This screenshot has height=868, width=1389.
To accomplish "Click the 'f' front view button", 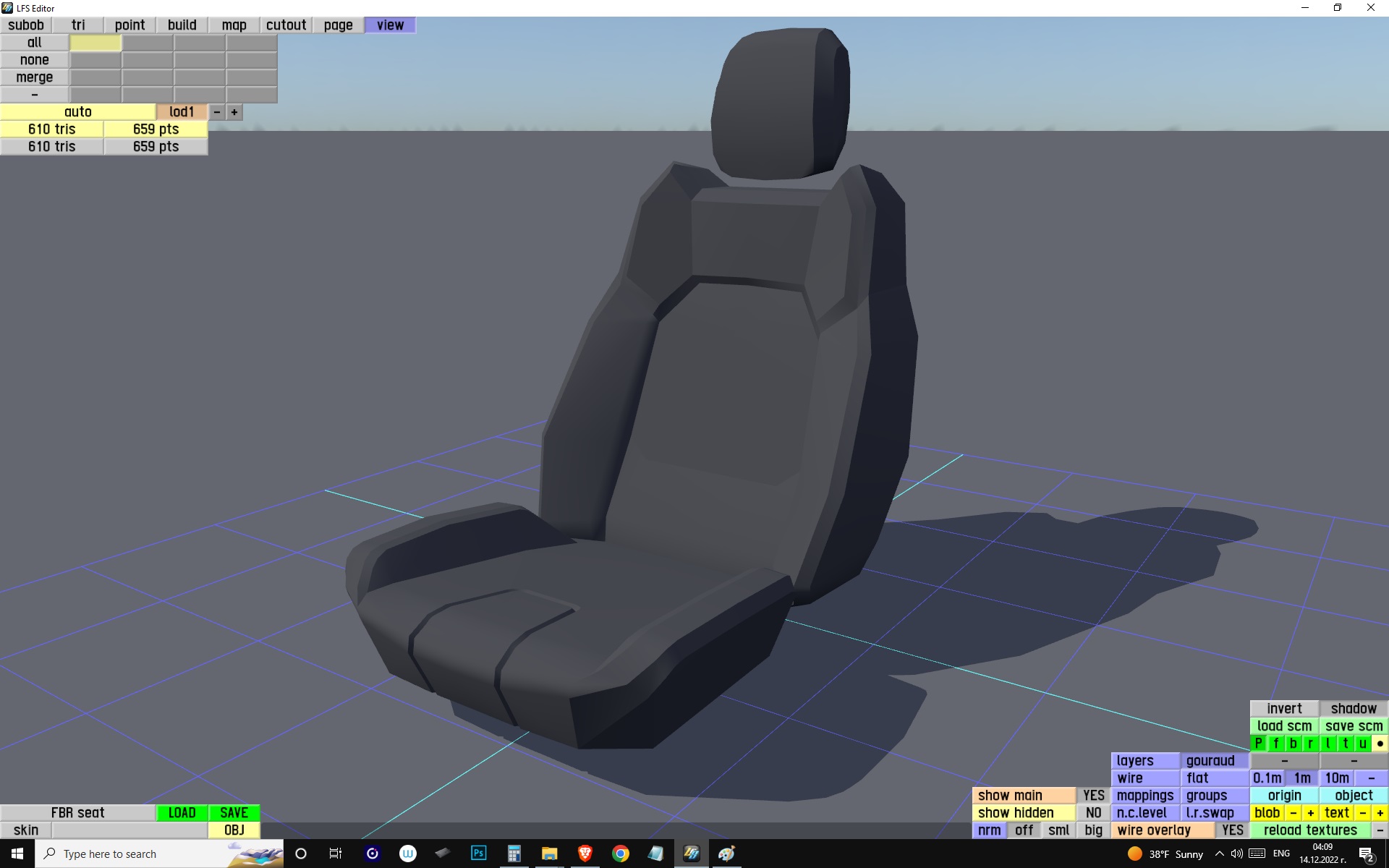I will 1276,744.
